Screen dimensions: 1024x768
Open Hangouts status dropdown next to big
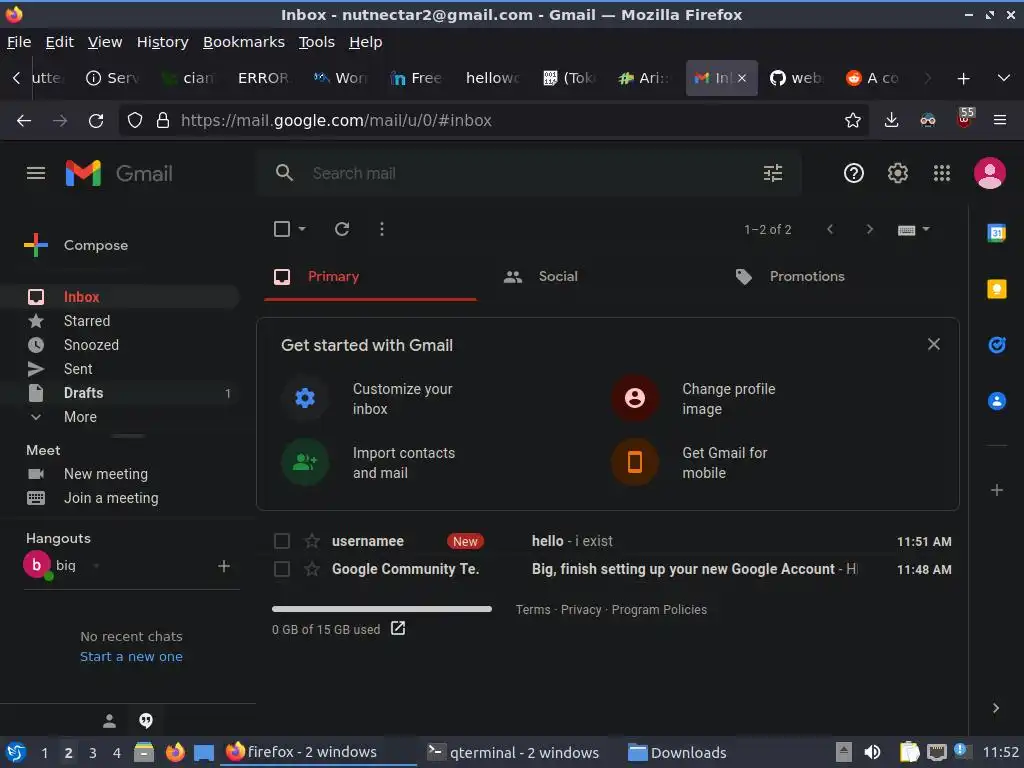point(96,566)
